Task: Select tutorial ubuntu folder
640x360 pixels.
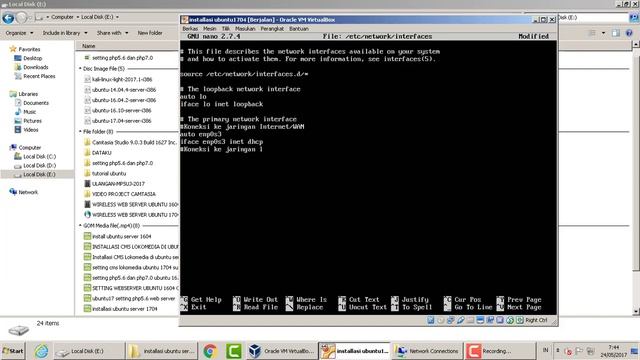Action: 109,173
